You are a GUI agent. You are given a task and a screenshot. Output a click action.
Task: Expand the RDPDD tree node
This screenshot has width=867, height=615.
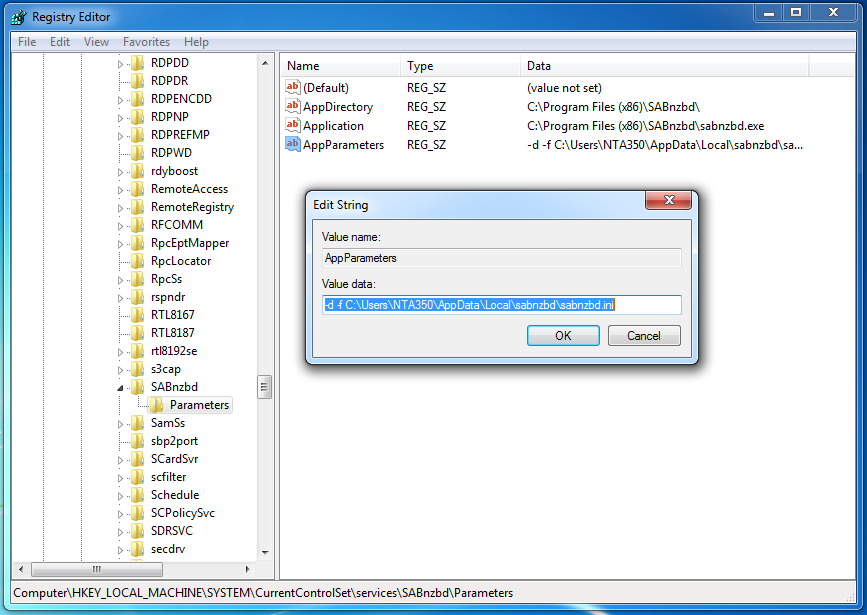tap(120, 64)
